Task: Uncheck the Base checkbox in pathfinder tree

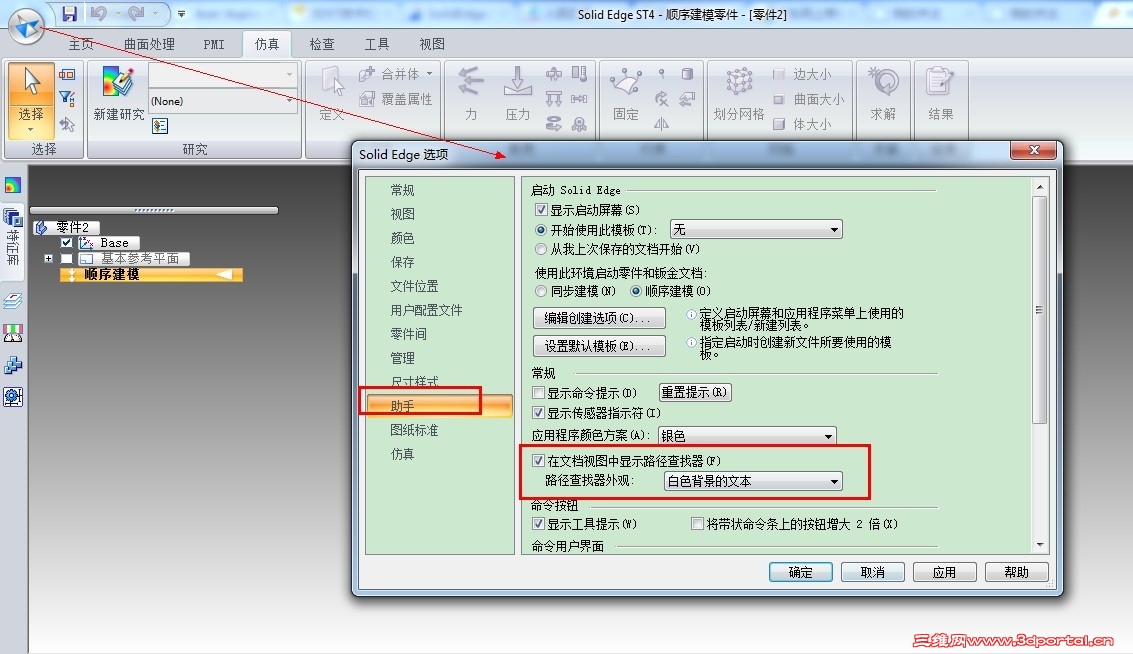Action: tap(66, 243)
